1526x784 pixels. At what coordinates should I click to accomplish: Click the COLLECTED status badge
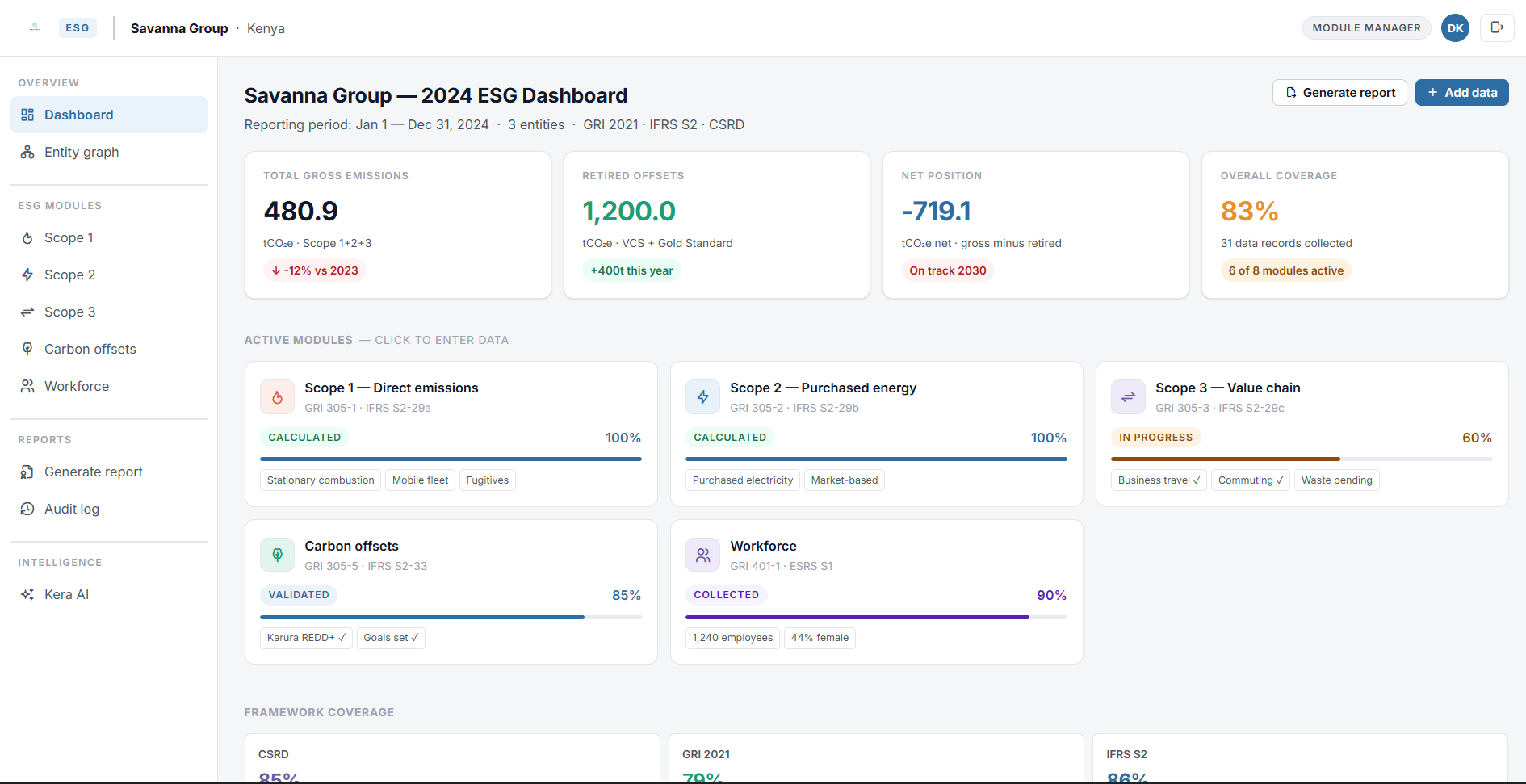[726, 594]
